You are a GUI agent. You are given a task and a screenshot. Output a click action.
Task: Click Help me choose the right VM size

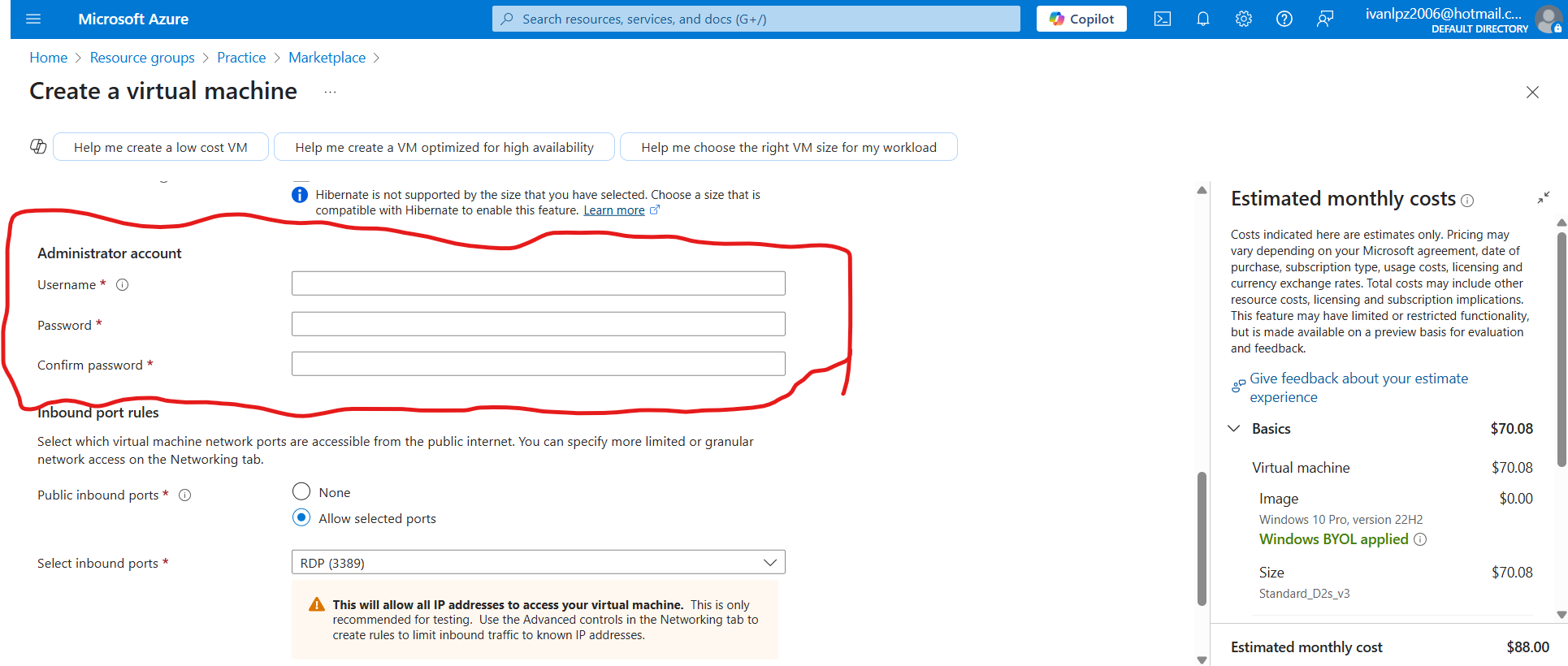click(x=789, y=147)
